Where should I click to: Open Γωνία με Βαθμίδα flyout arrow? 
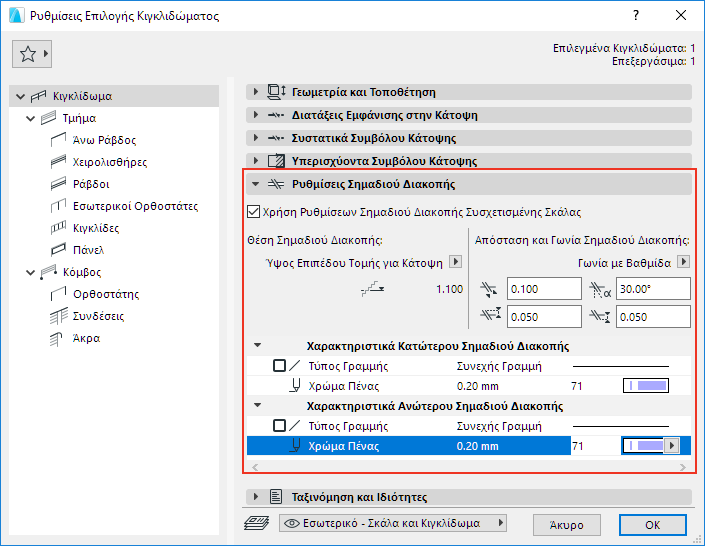683,262
